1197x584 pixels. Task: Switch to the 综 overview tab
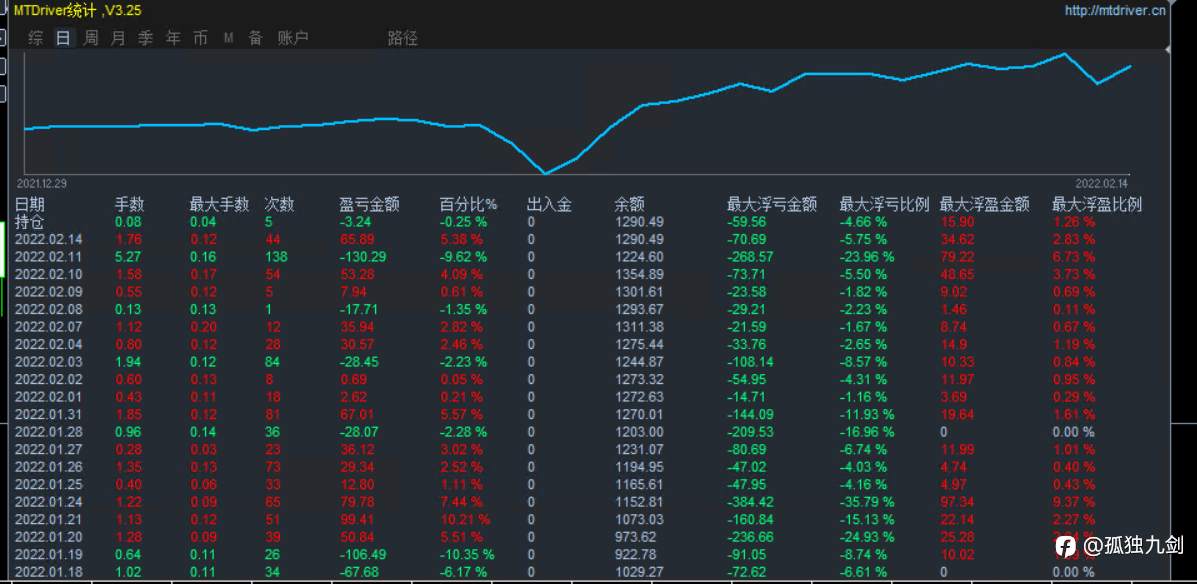[x=36, y=38]
